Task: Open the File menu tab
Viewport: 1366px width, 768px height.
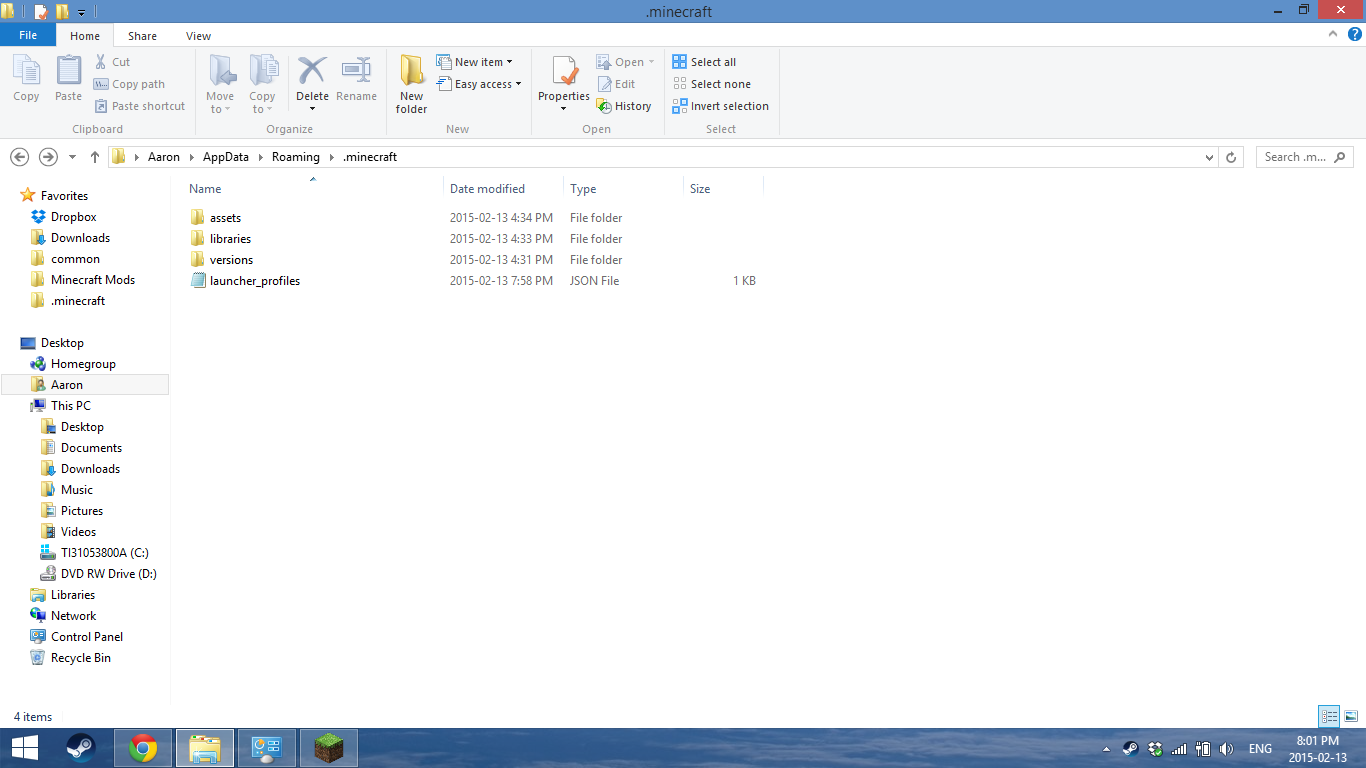Action: 28,35
